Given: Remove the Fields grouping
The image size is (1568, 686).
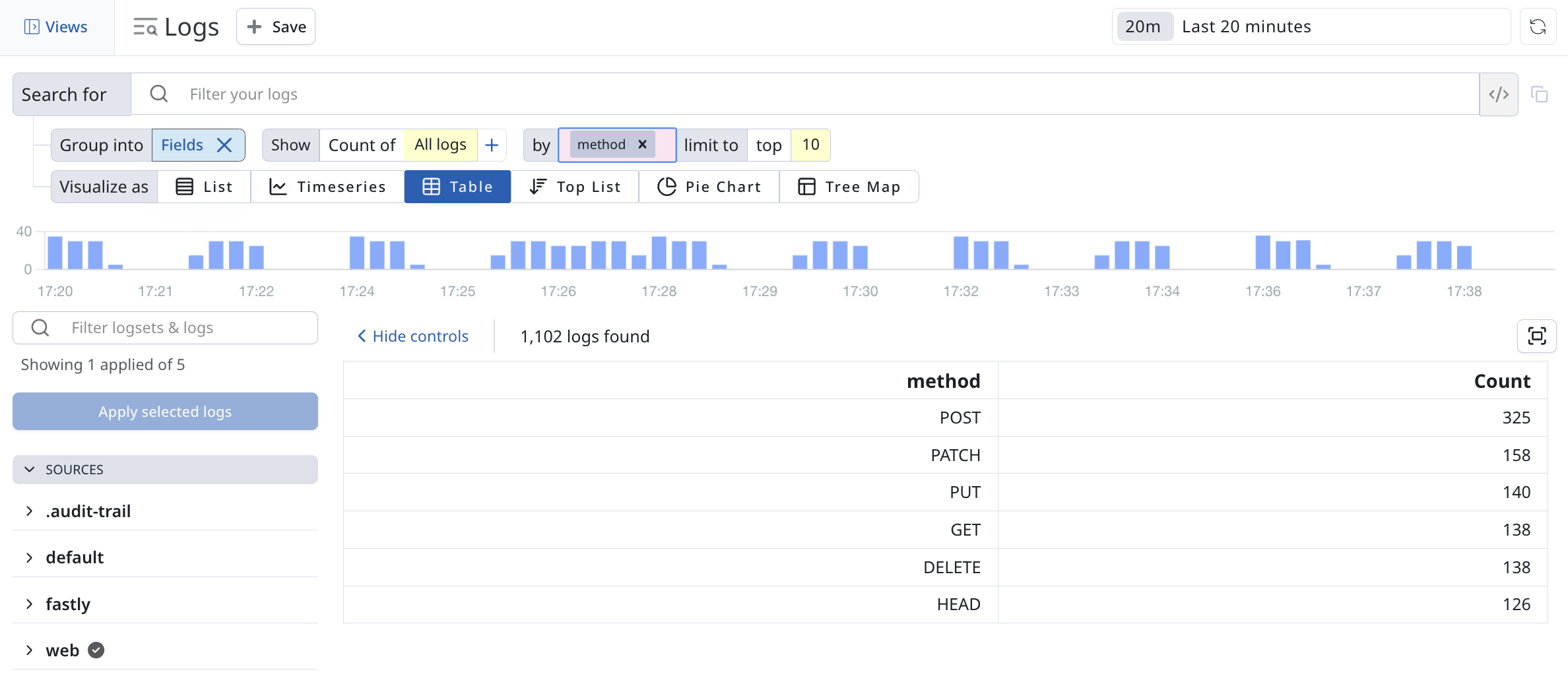Looking at the screenshot, I should [x=224, y=145].
